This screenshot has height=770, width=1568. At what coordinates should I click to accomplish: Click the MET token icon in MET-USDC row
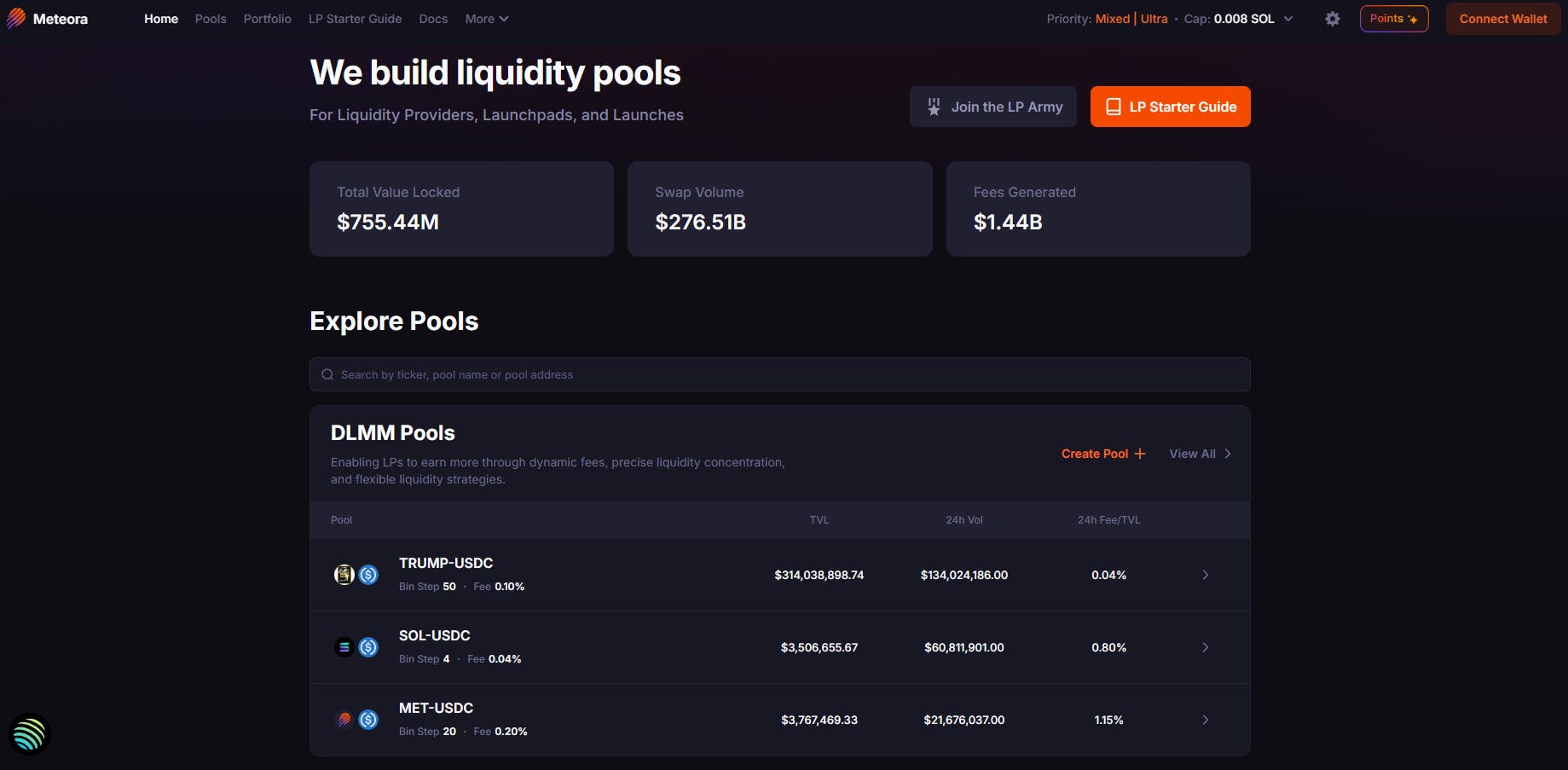click(x=344, y=719)
